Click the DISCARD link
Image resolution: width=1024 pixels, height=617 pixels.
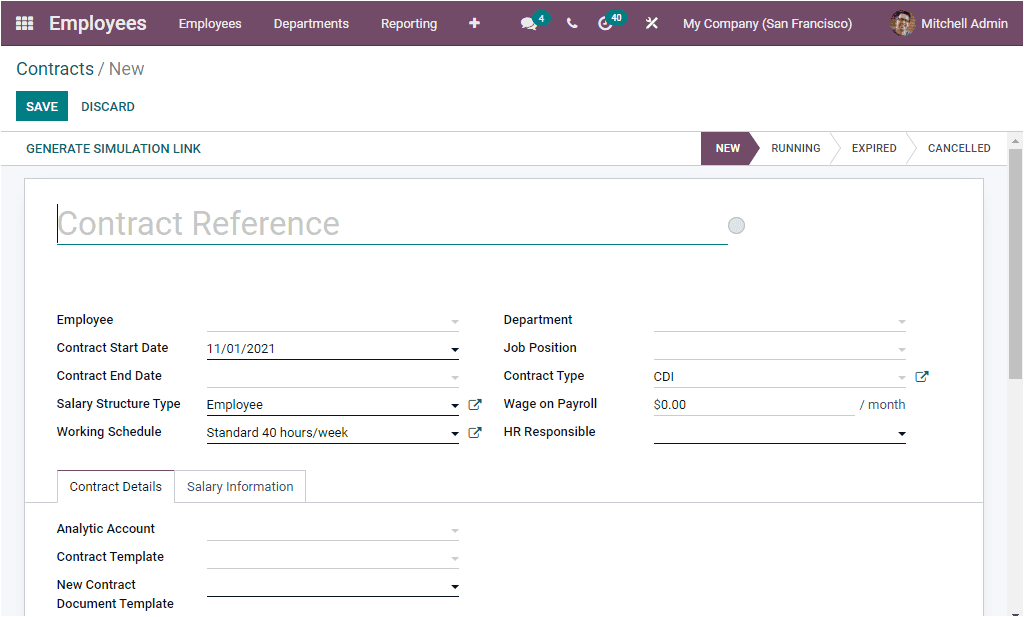click(107, 106)
